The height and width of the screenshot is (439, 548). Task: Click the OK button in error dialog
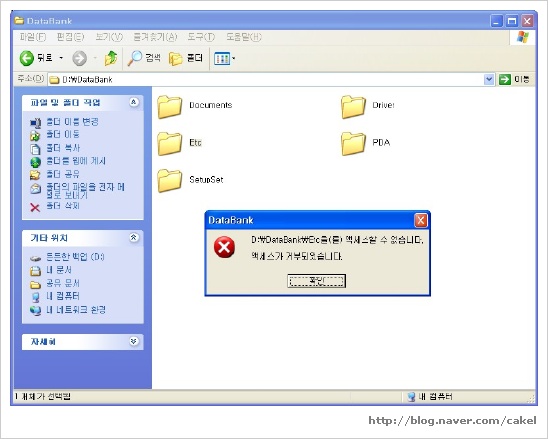(317, 281)
